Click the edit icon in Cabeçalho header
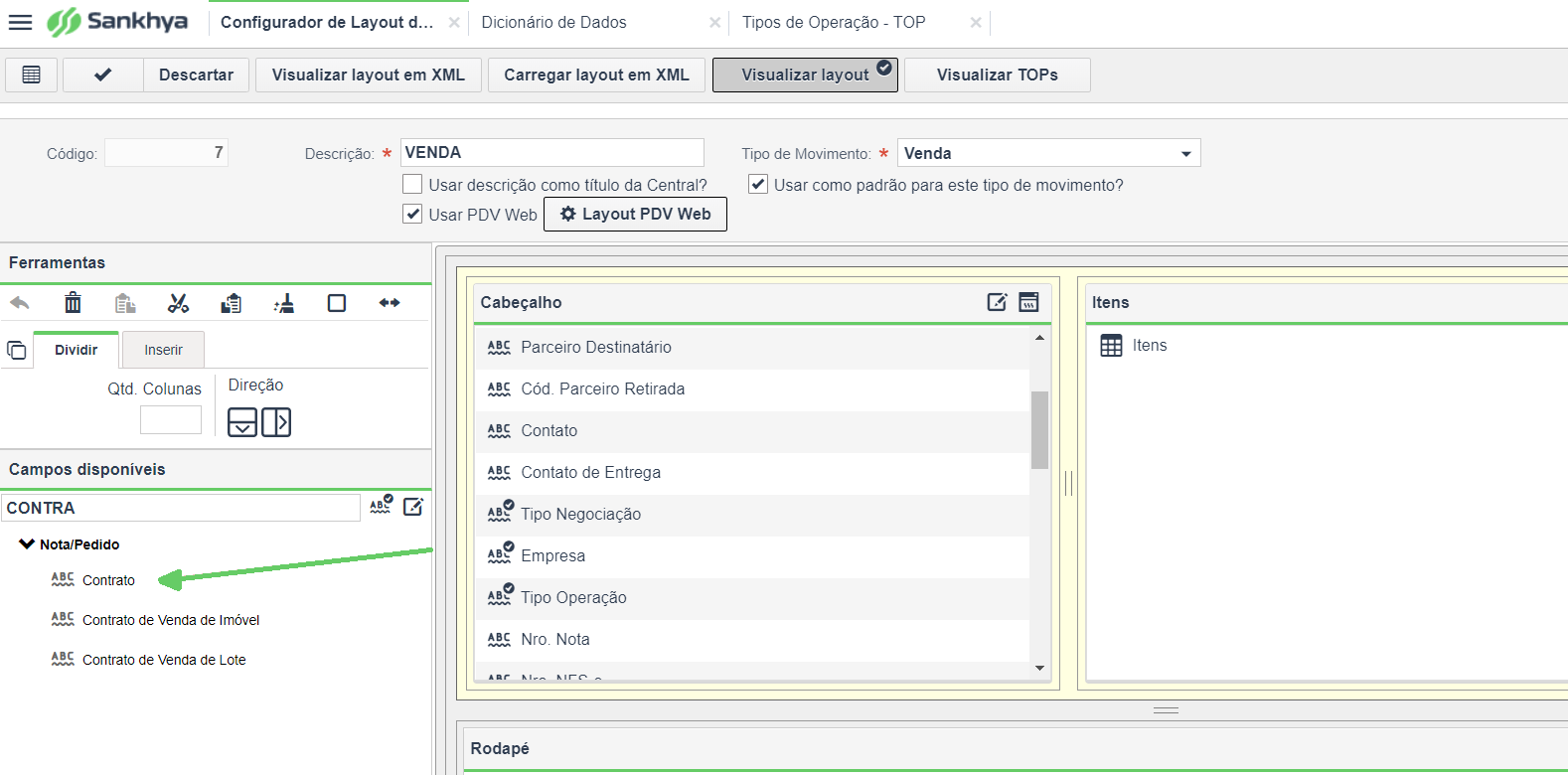Viewport: 1568px width, 775px height. pyautogui.click(x=997, y=302)
